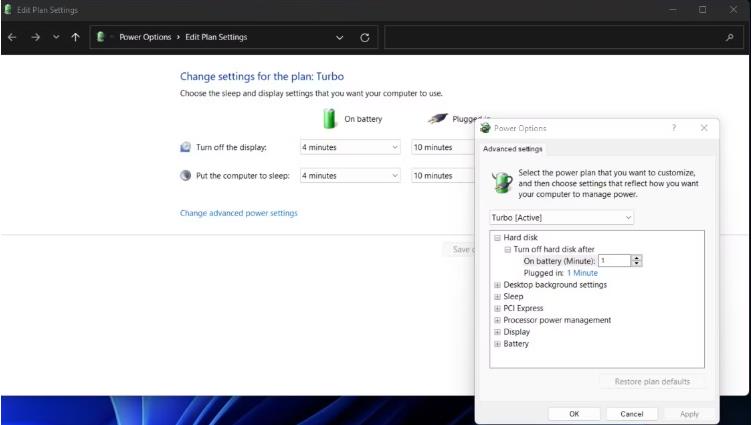
Task: Minimize the Edit Plan Settings window
Action: [673, 10]
